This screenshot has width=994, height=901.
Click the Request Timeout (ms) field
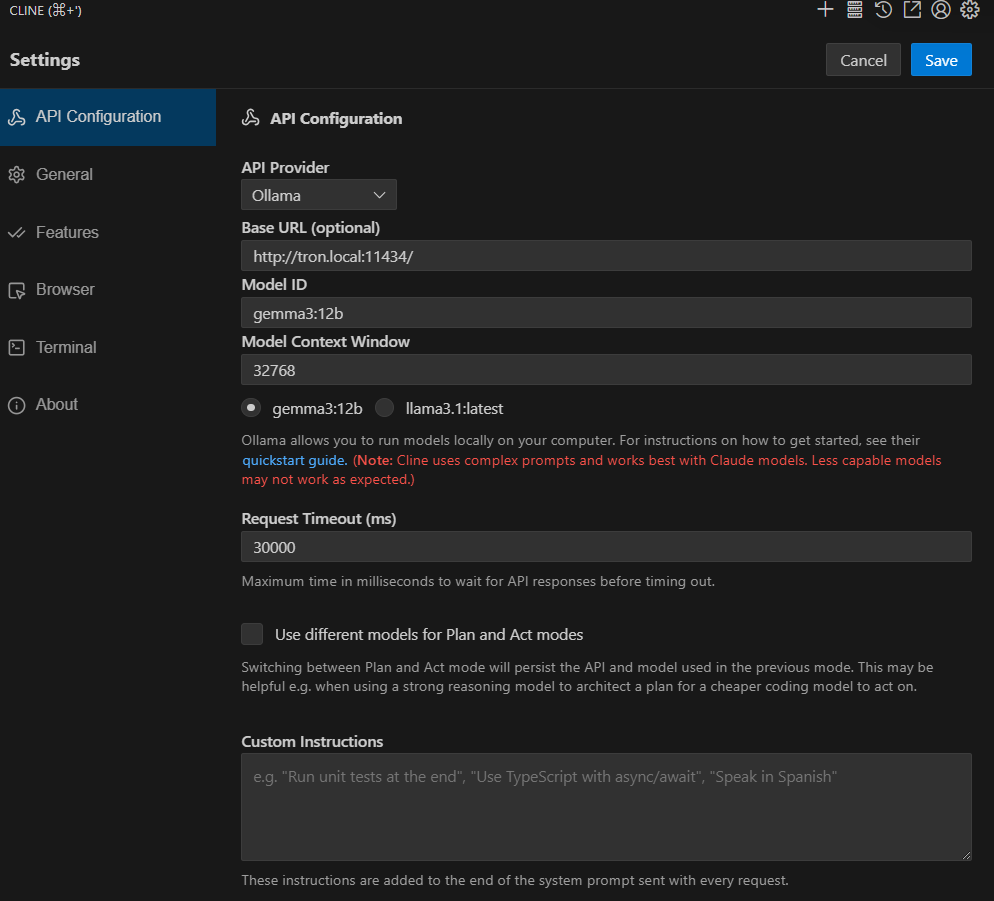[606, 547]
